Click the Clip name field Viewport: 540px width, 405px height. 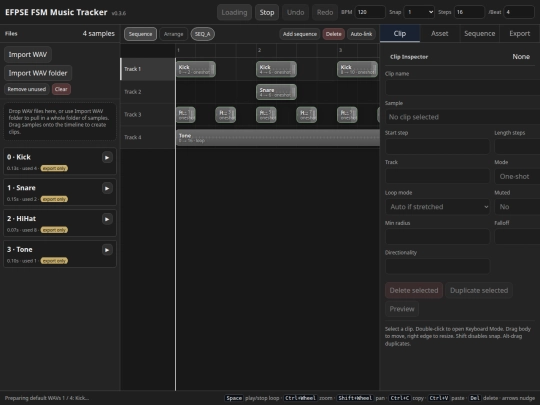tap(463, 87)
